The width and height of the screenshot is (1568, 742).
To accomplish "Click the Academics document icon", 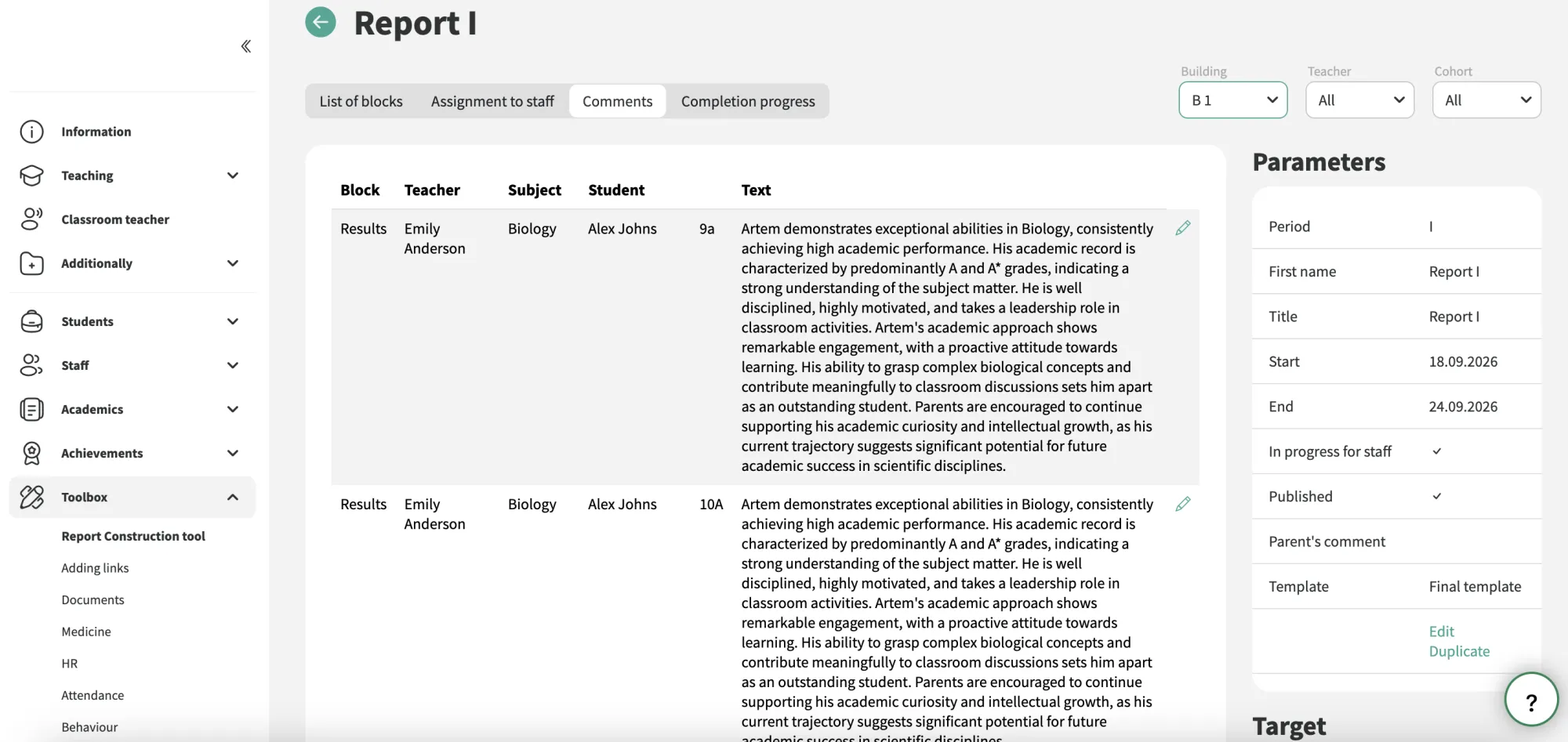I will 31,409.
